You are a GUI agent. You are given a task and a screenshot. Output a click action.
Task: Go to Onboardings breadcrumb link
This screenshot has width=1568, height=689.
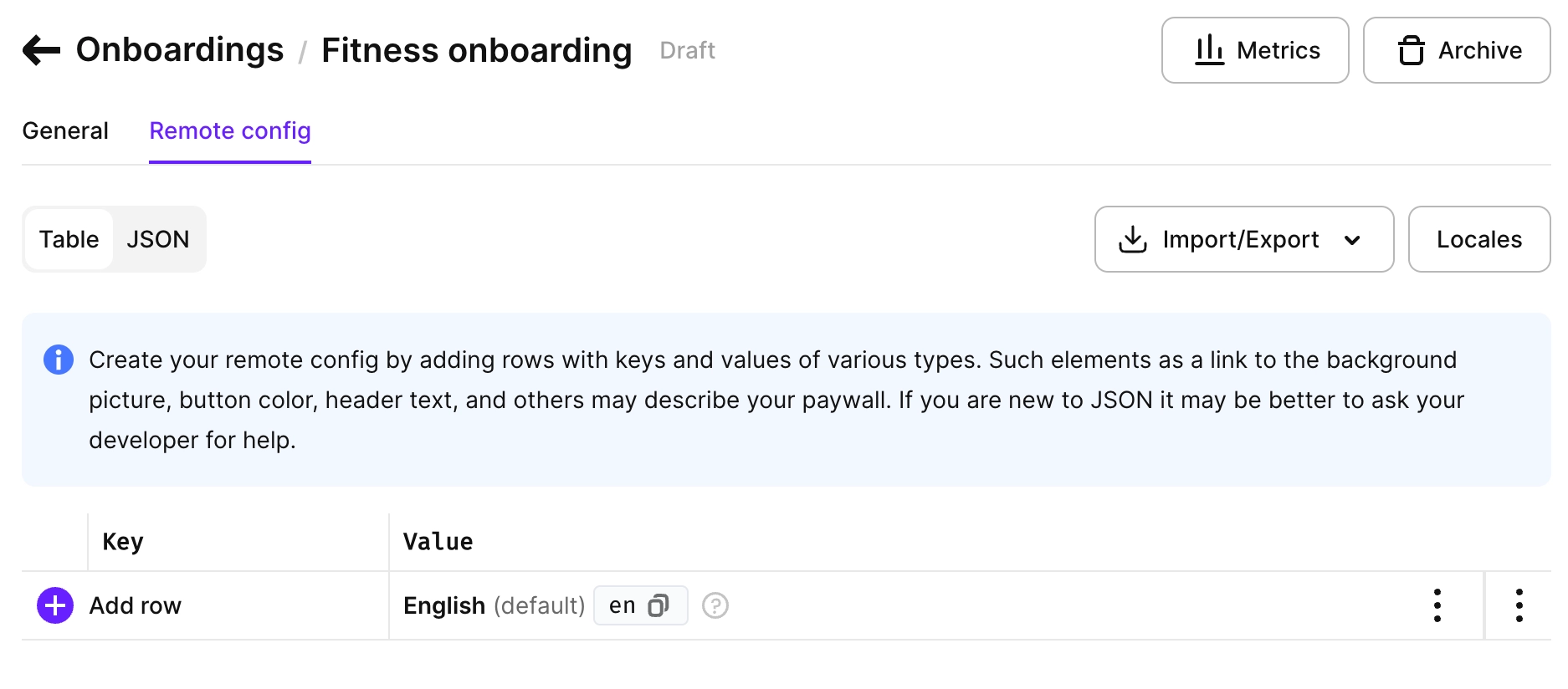(180, 50)
